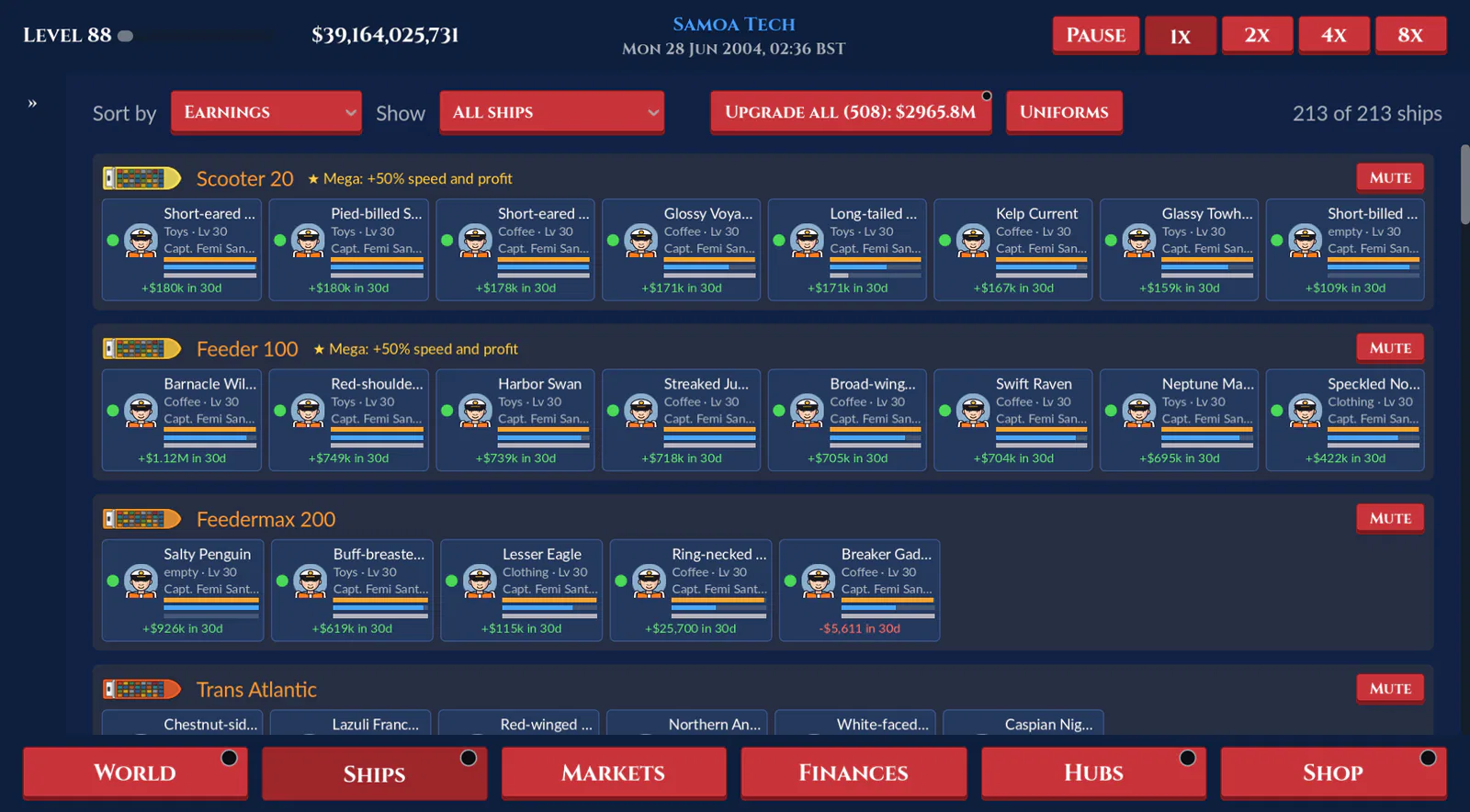Click the star icon beside Scooter 20 Mega bonus

tap(313, 179)
